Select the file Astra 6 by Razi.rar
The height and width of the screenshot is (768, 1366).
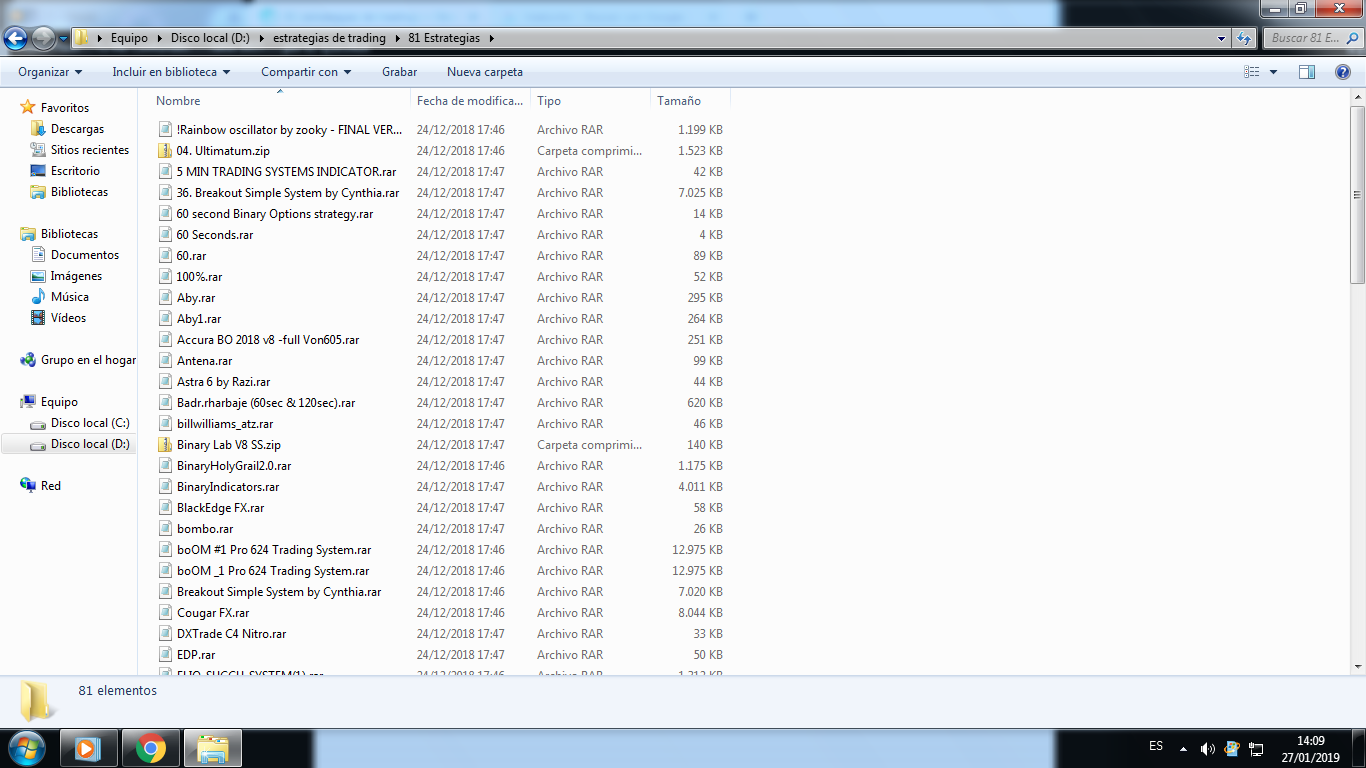pos(223,382)
